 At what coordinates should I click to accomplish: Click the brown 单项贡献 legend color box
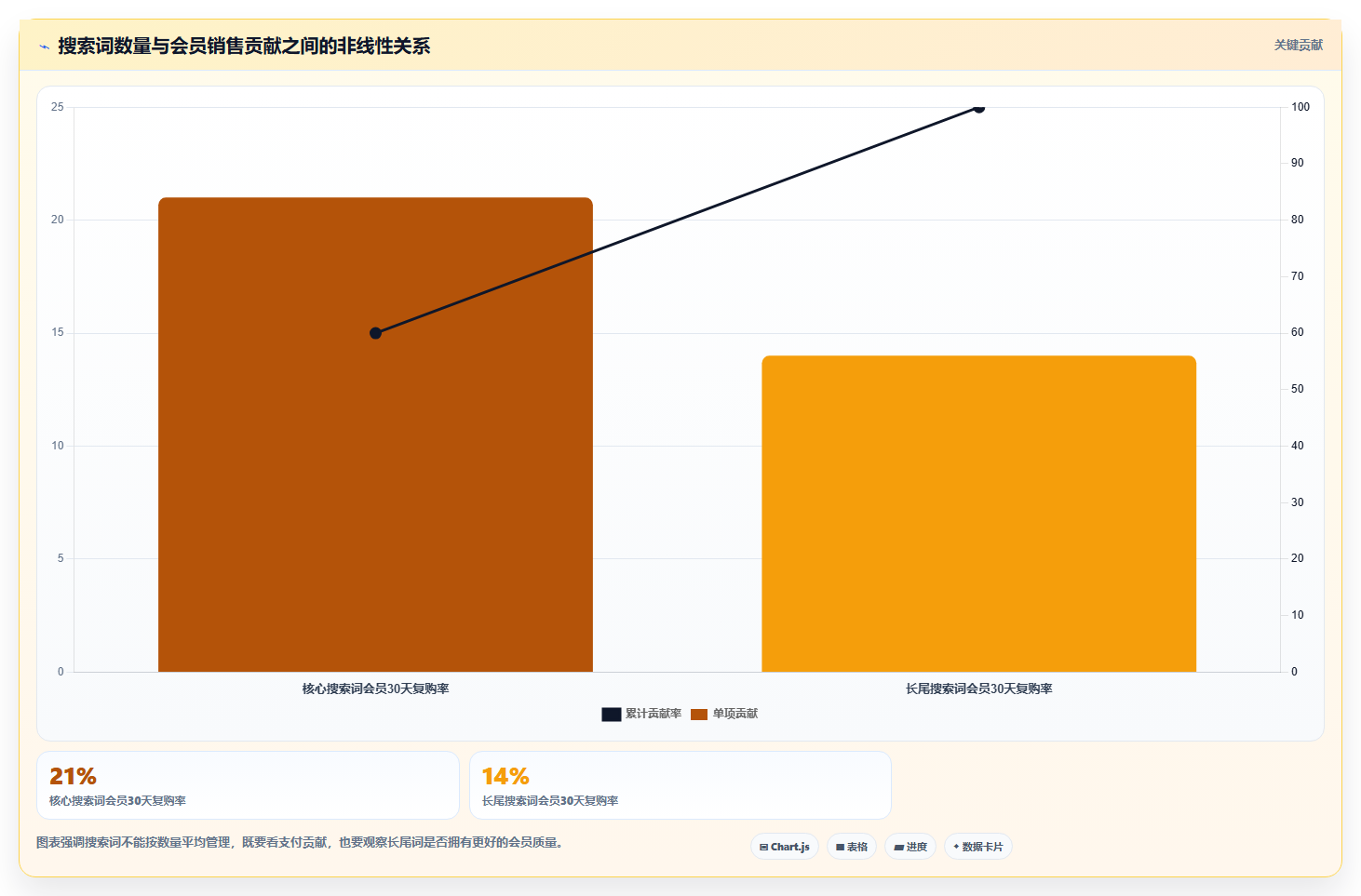pos(699,715)
